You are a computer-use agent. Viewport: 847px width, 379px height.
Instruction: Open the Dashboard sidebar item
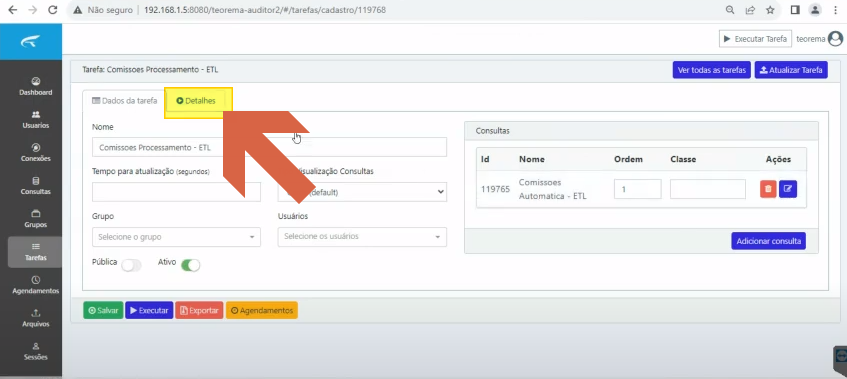[36, 86]
